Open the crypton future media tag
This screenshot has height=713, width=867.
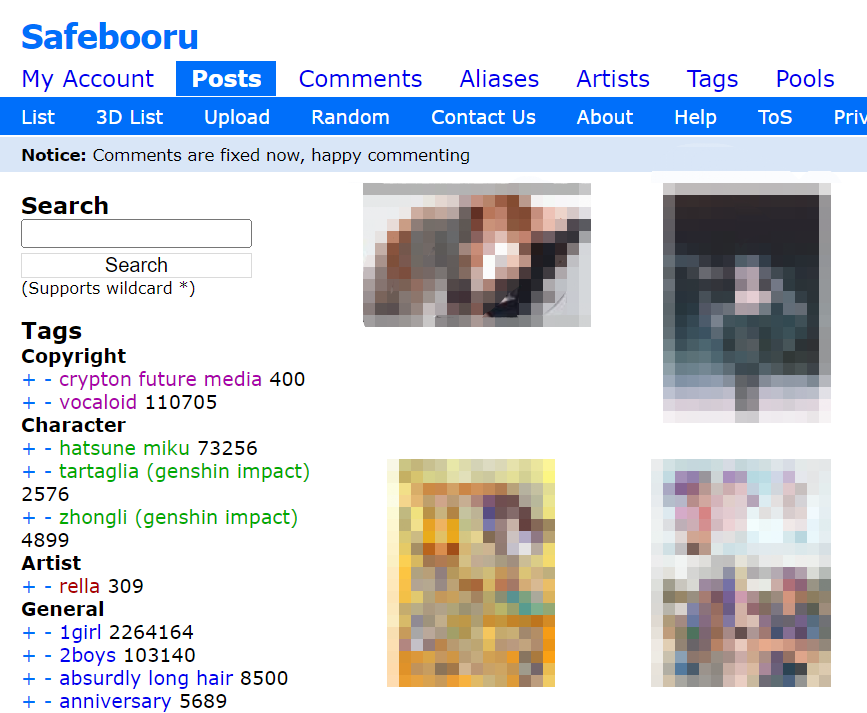pos(160,379)
